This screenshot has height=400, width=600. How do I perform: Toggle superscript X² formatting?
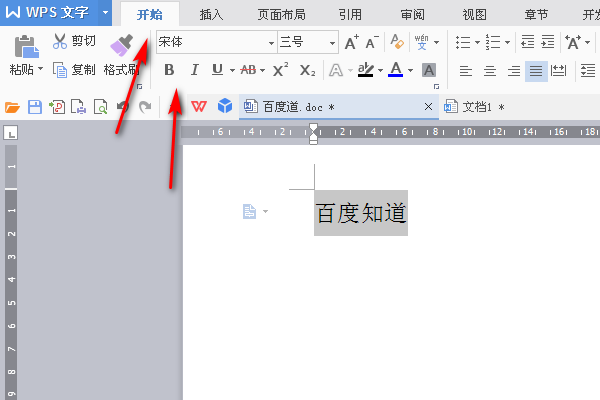coord(280,70)
